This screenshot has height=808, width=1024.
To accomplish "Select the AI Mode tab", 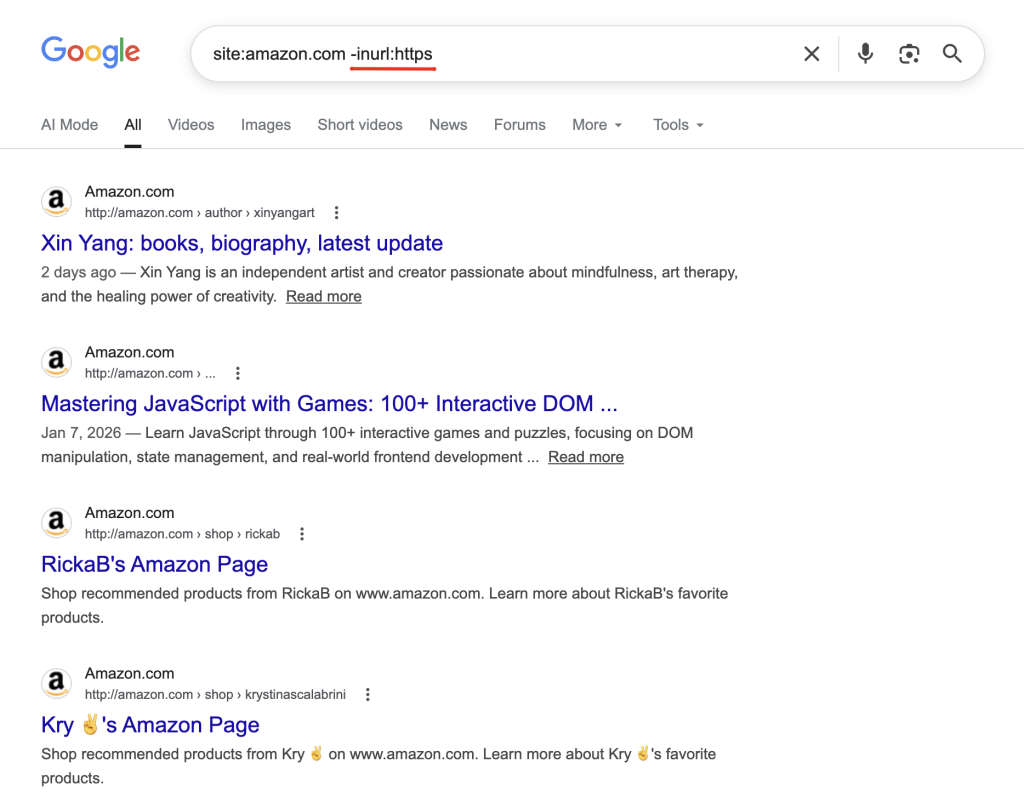I will 69,125.
